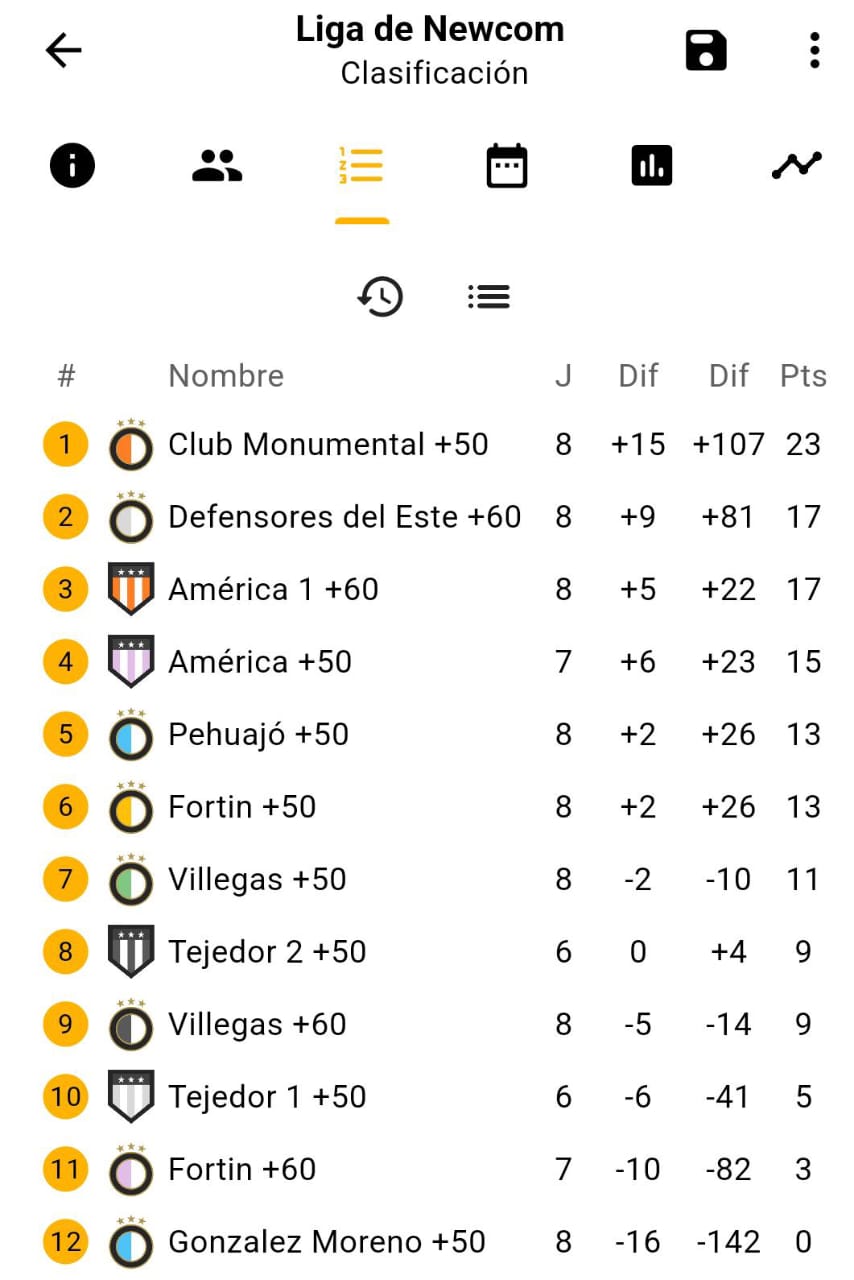The width and height of the screenshot is (854, 1280).
Task: Open the info tab icon
Action: tap(72, 165)
